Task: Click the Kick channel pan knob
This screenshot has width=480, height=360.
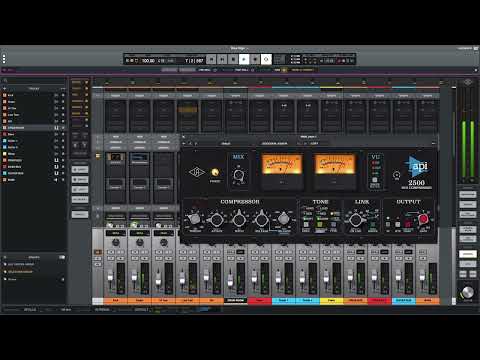Action: click(x=116, y=242)
